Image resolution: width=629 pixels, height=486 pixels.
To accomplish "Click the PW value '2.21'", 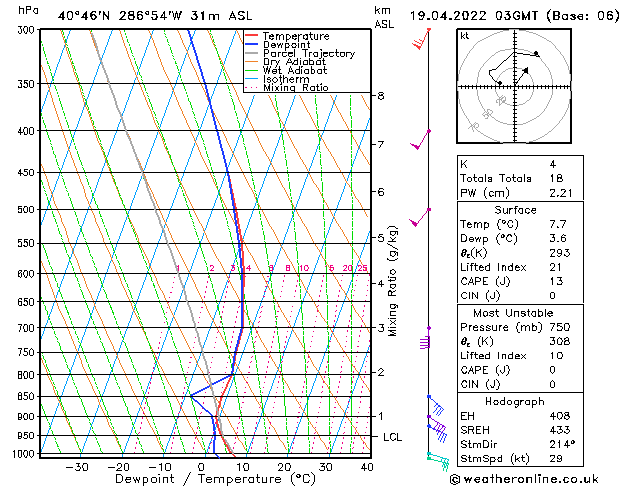I will click(561, 193).
